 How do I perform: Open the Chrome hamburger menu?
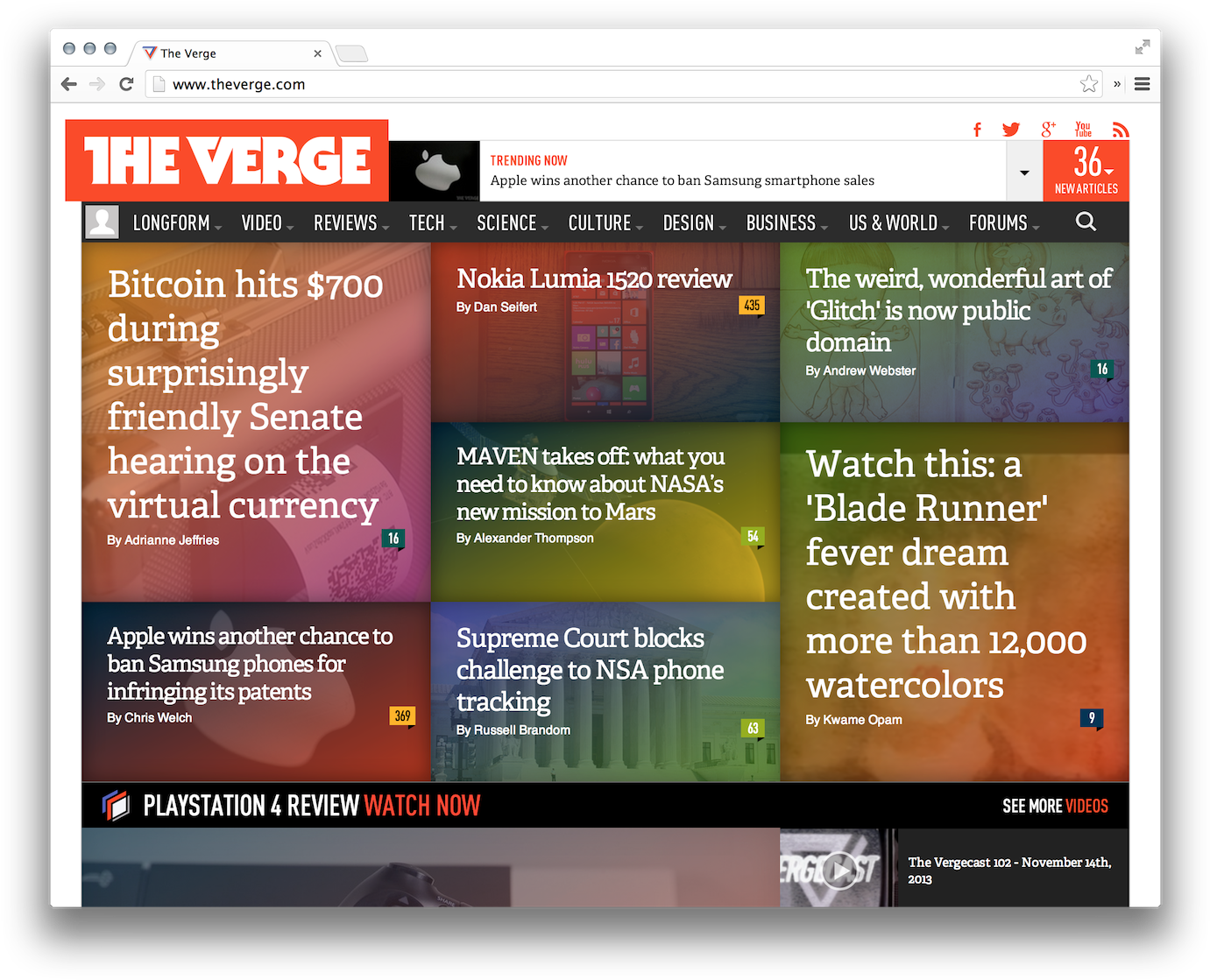[x=1142, y=84]
